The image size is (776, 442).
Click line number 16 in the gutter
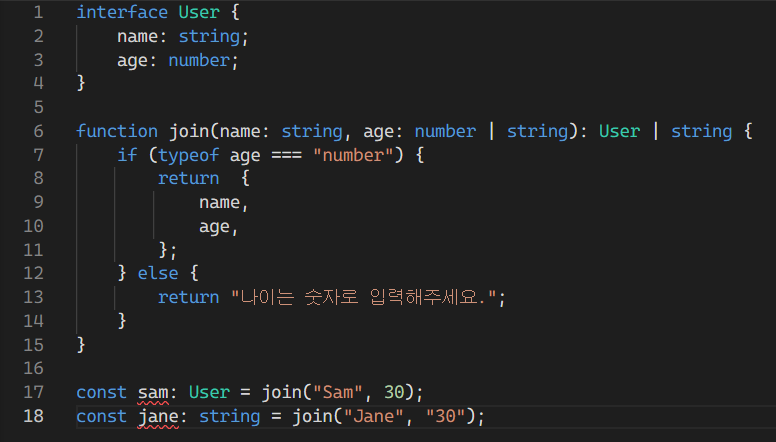pos(34,369)
